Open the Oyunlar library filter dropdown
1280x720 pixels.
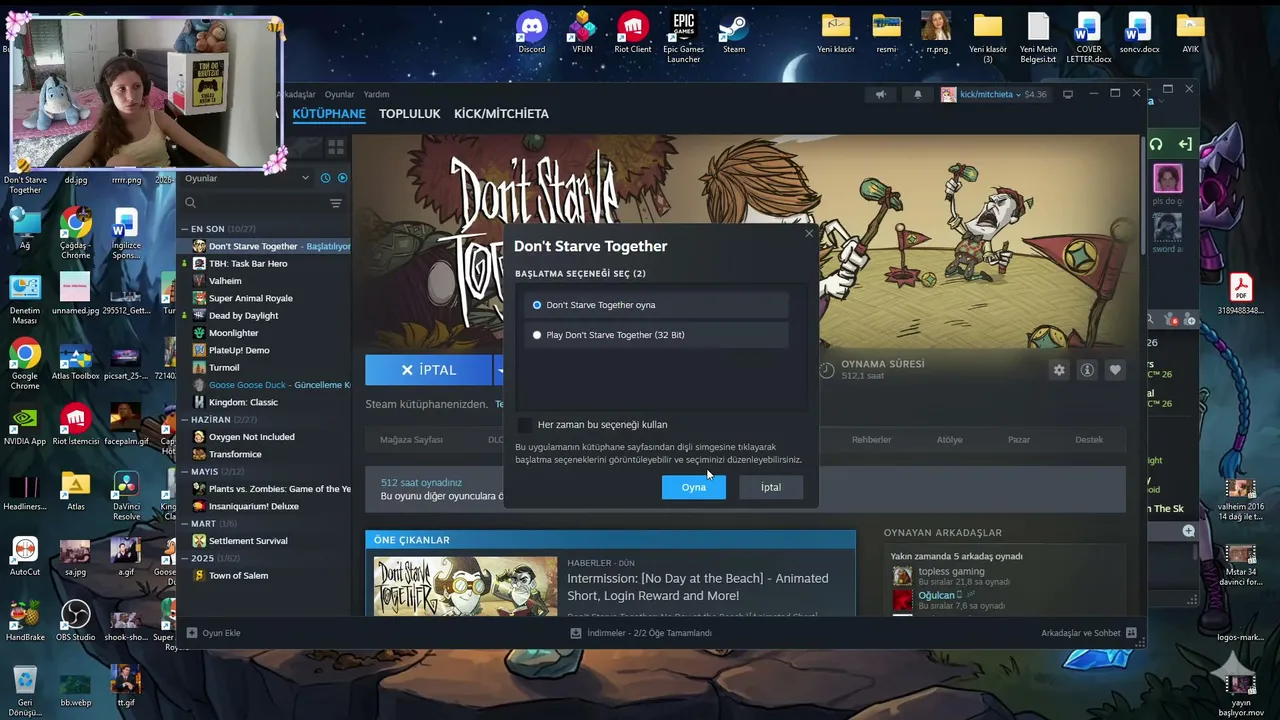coord(247,178)
